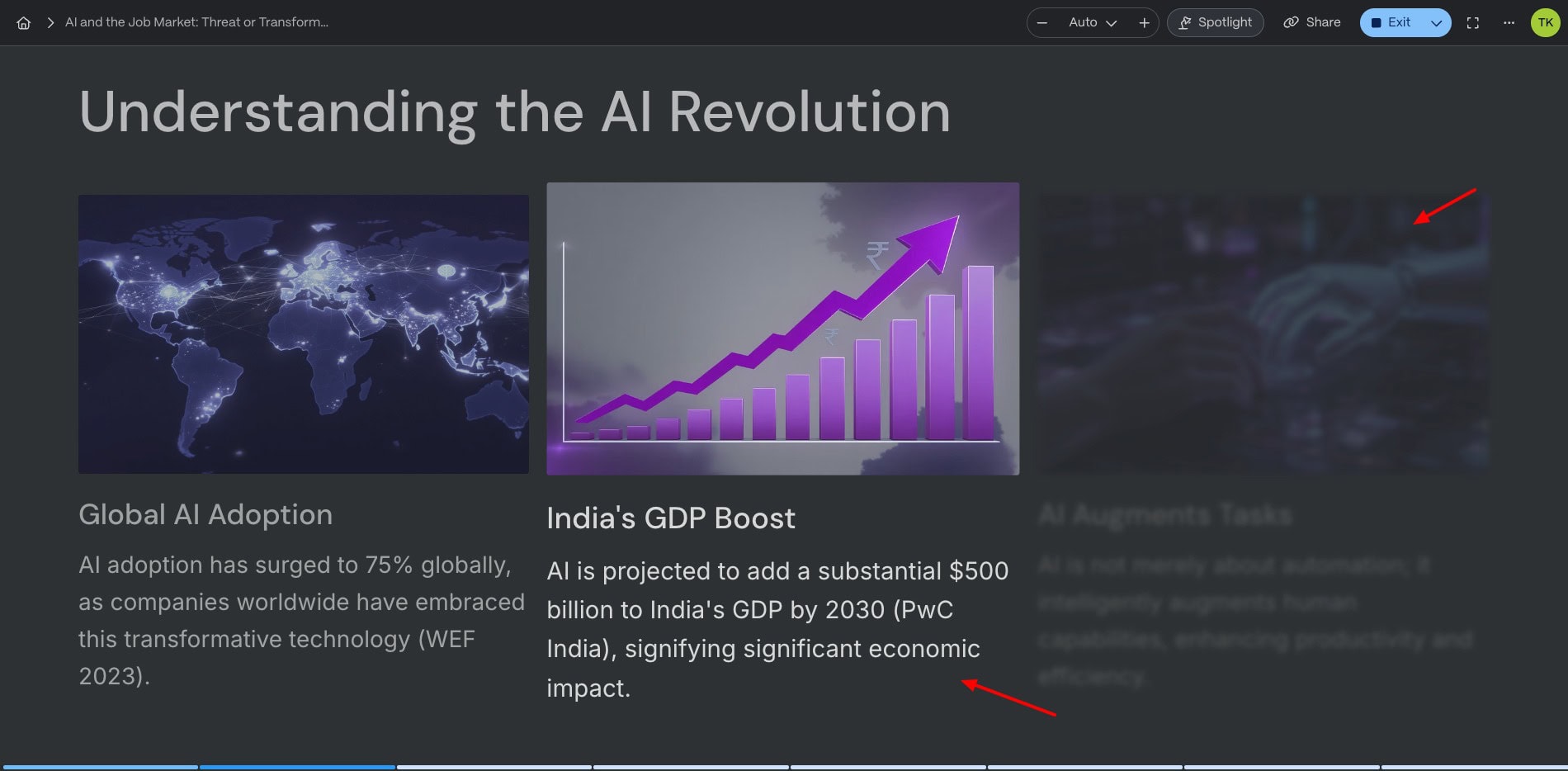Open the presentation title breadcrumb
Image resolution: width=1568 pixels, height=771 pixels.
[196, 22]
